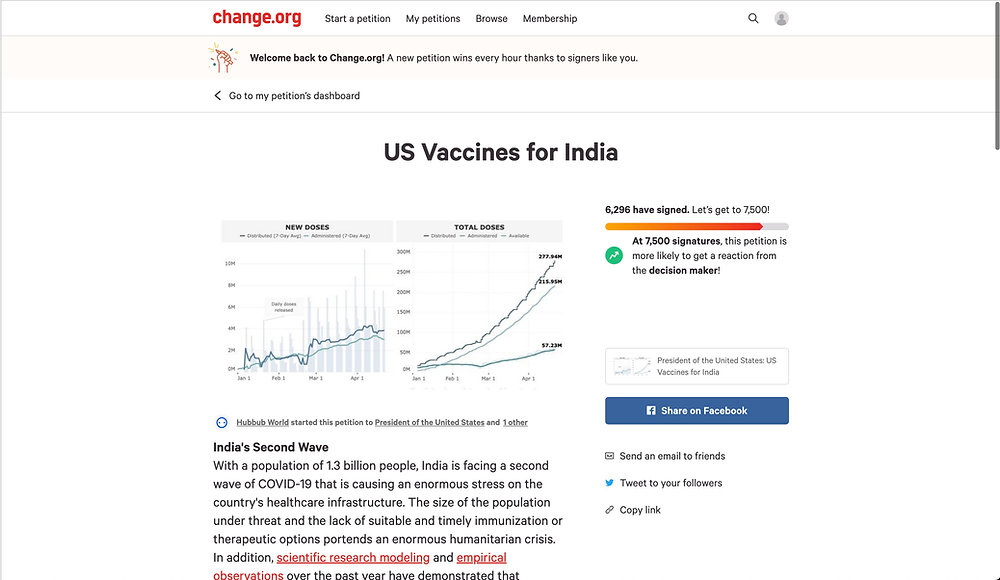
Task: Open the user account avatar menu
Action: pyautogui.click(x=781, y=18)
